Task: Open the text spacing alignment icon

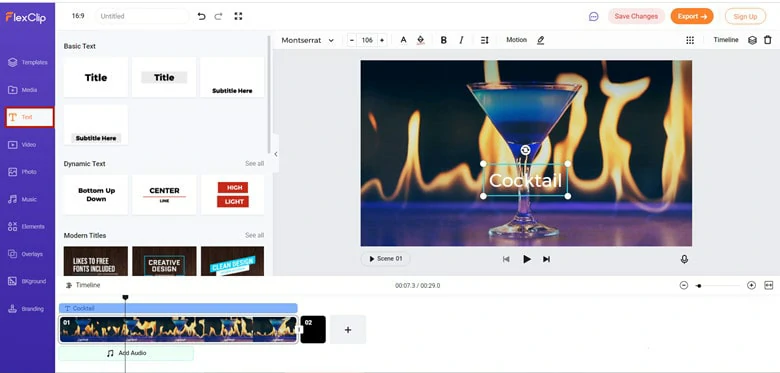Action: click(485, 40)
